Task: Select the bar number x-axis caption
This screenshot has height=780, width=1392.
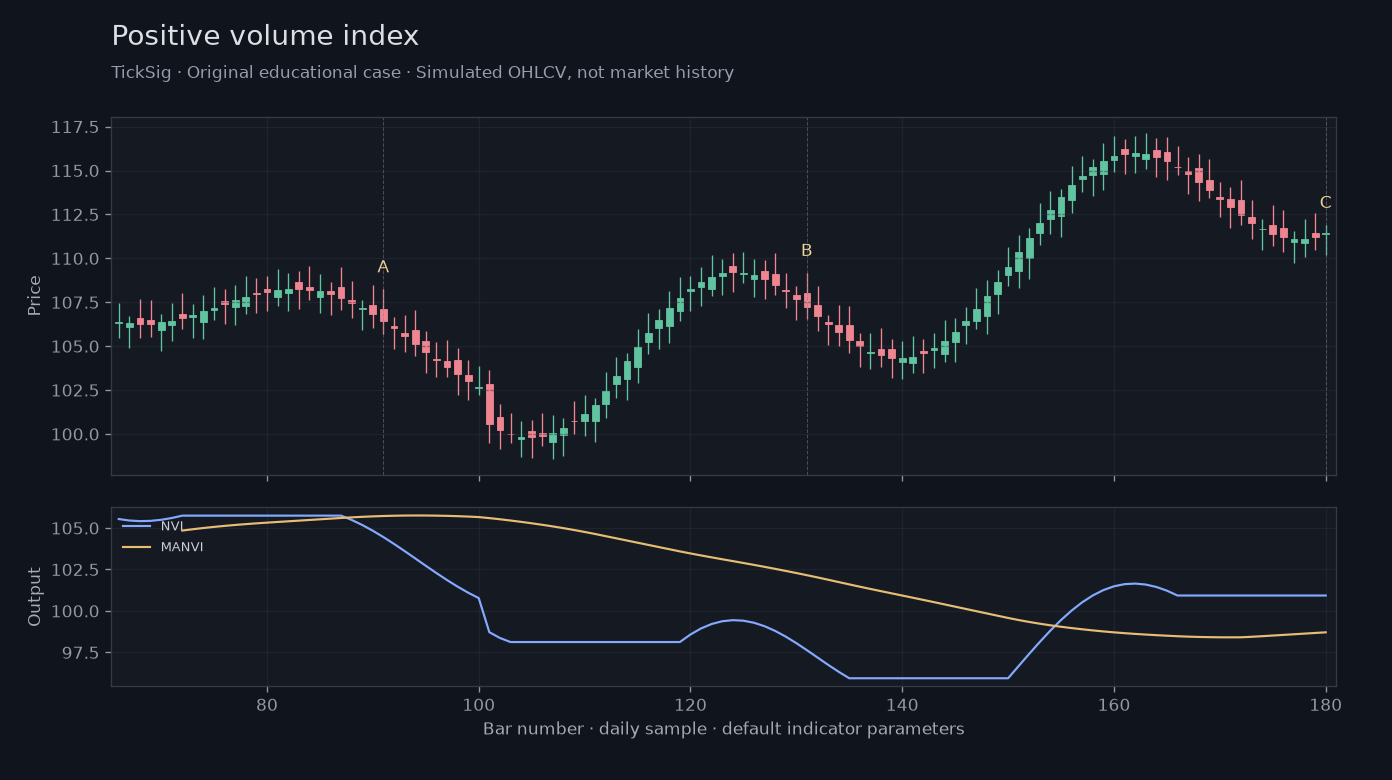Action: click(x=724, y=729)
